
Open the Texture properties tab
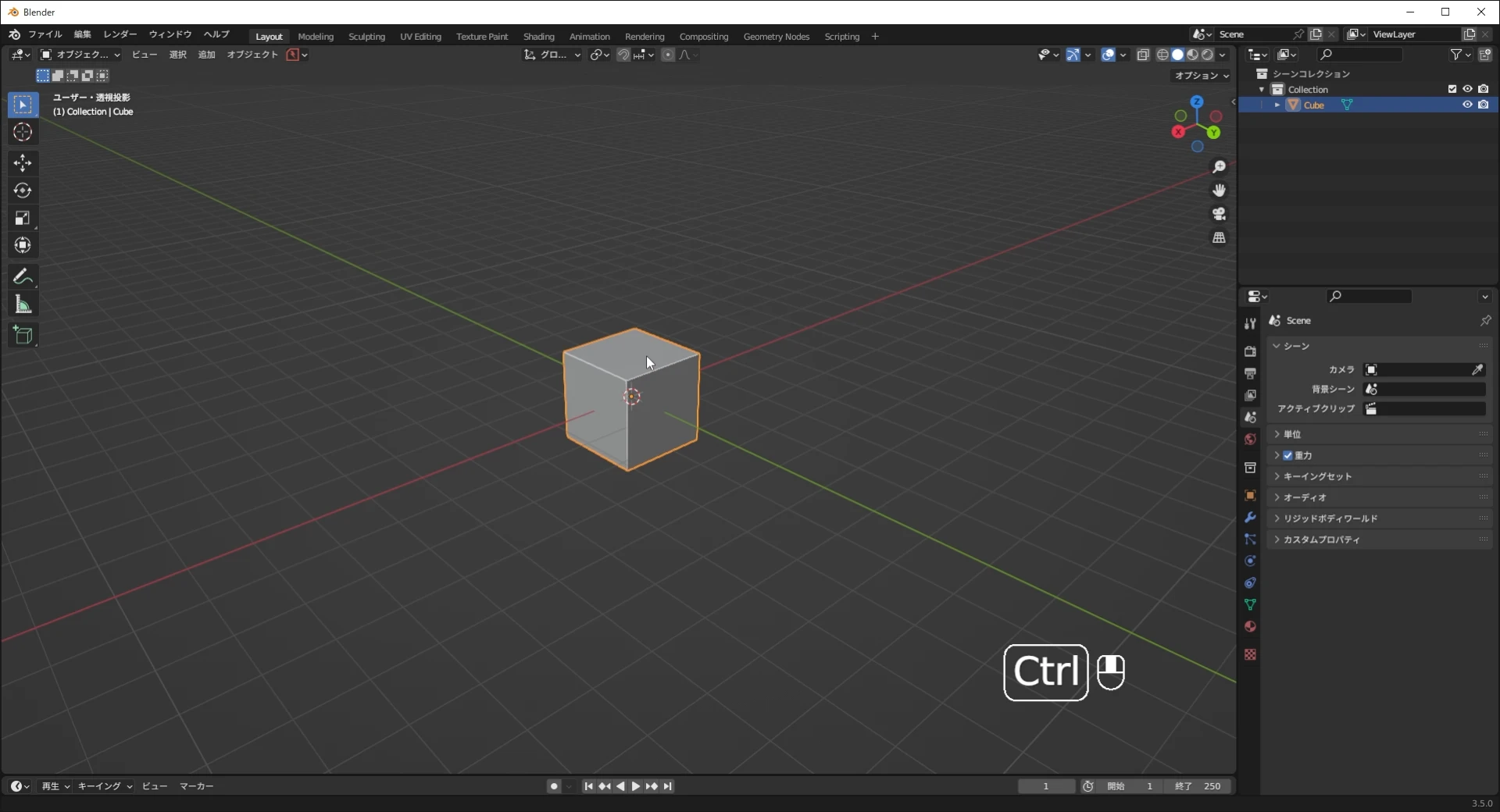(1250, 654)
